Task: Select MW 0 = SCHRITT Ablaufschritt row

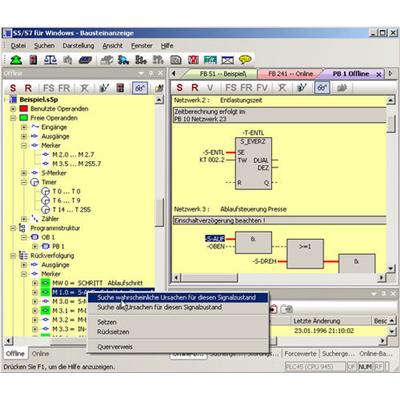Action: 97,283
